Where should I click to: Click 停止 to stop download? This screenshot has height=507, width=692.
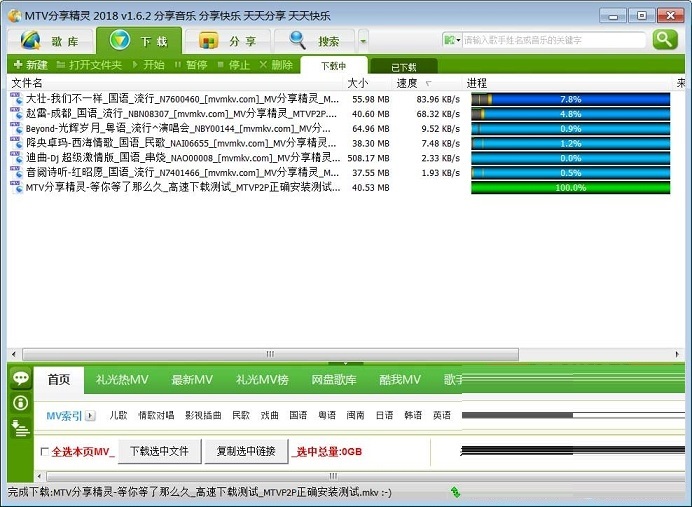[x=234, y=65]
